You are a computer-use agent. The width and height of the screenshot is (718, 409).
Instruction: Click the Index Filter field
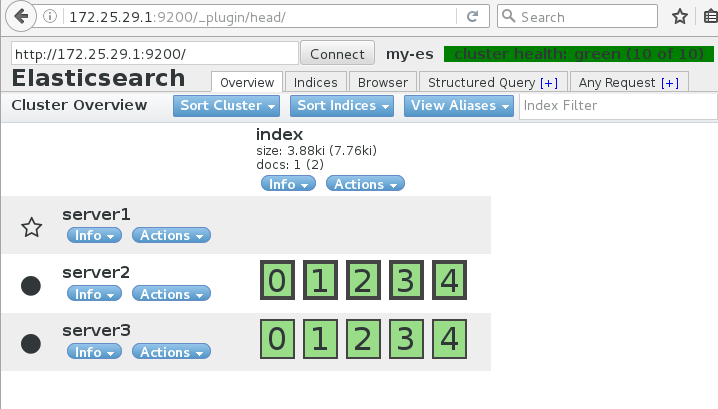pyautogui.click(x=618, y=106)
